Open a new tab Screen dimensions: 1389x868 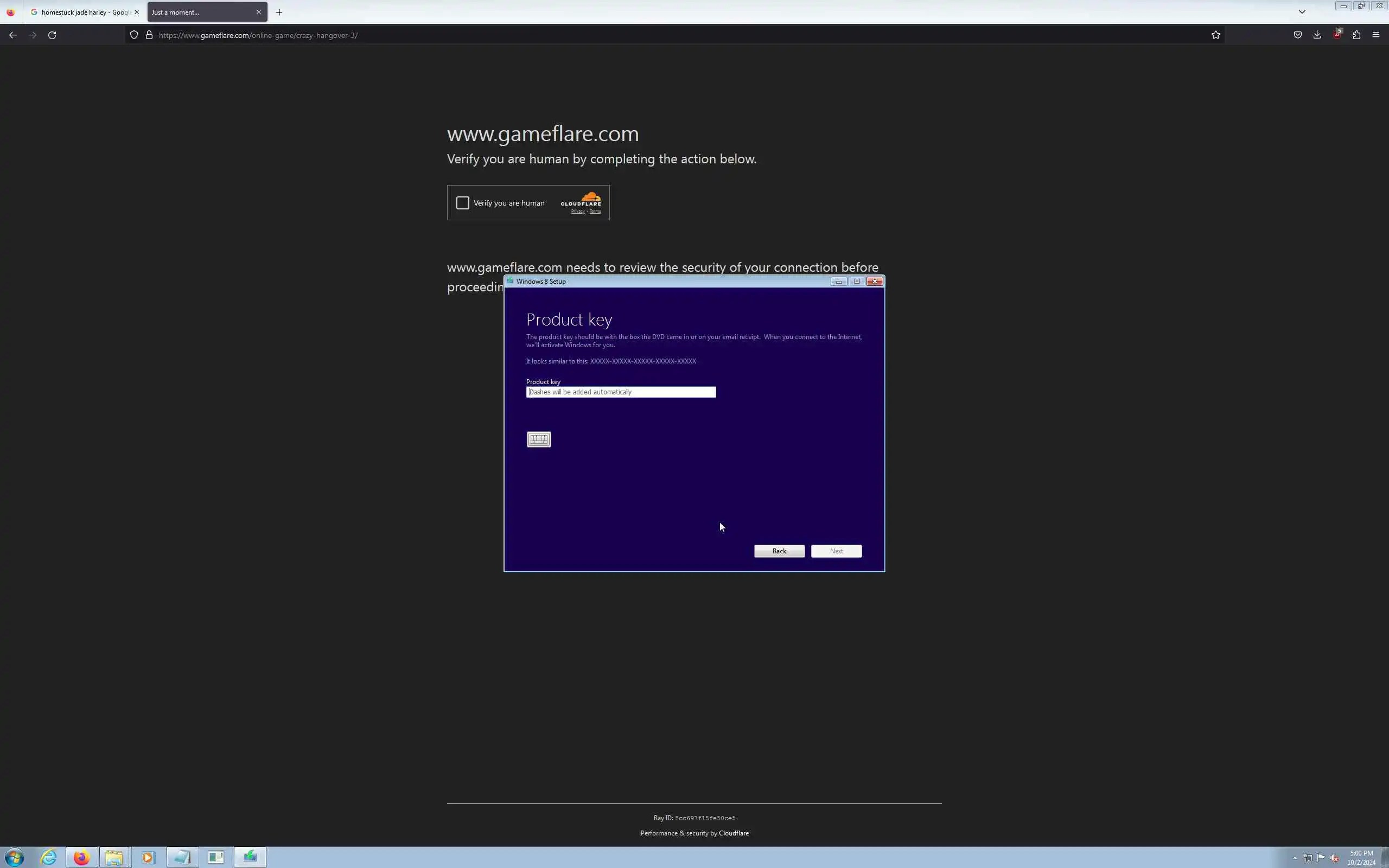coord(279,12)
